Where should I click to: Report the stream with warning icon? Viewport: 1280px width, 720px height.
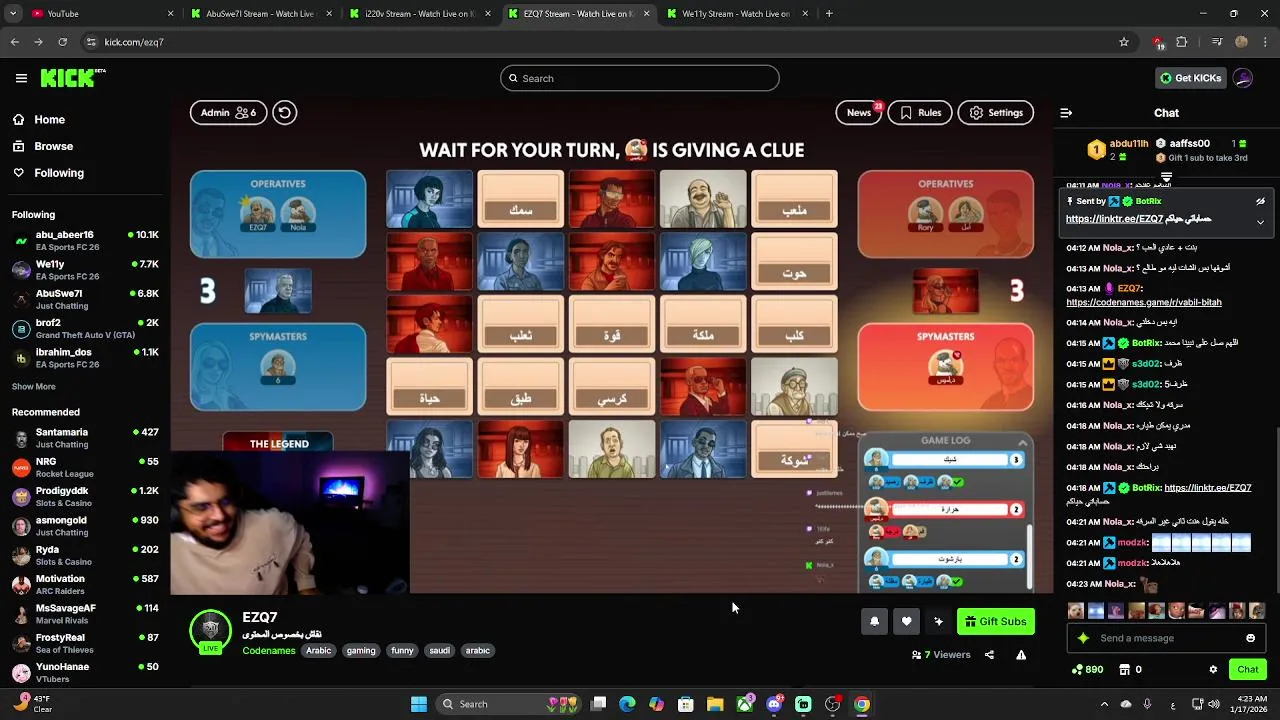(1021, 655)
